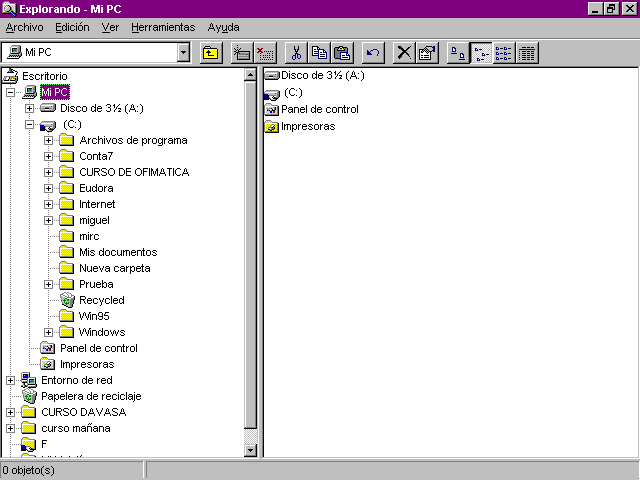Image resolution: width=640 pixels, height=480 pixels.
Task: Click the Undo arrow icon
Action: (x=373, y=53)
